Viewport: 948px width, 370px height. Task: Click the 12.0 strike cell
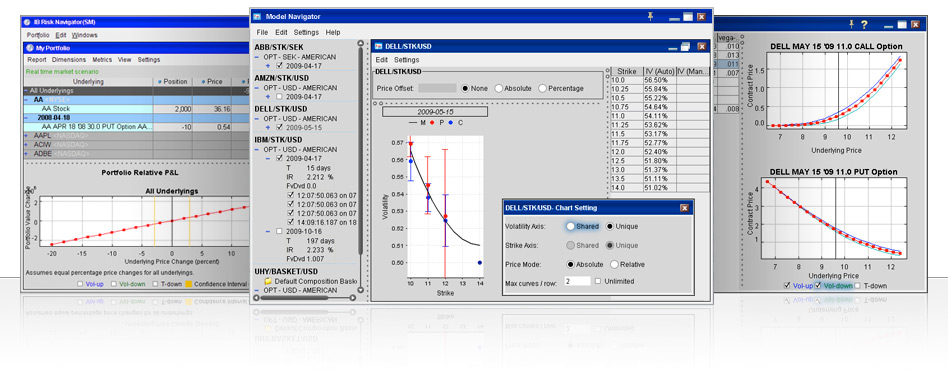(626, 151)
